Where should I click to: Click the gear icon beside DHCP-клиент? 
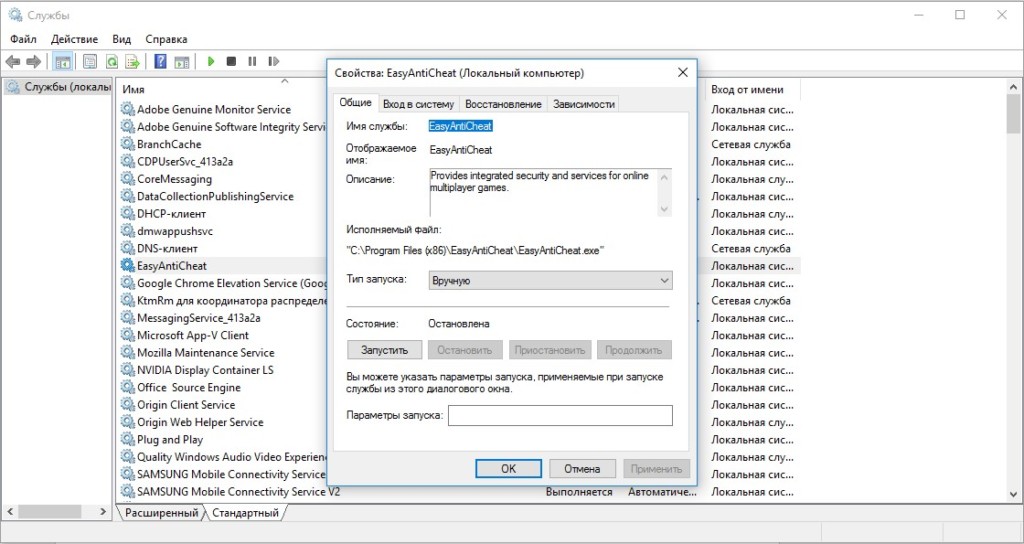click(x=127, y=213)
